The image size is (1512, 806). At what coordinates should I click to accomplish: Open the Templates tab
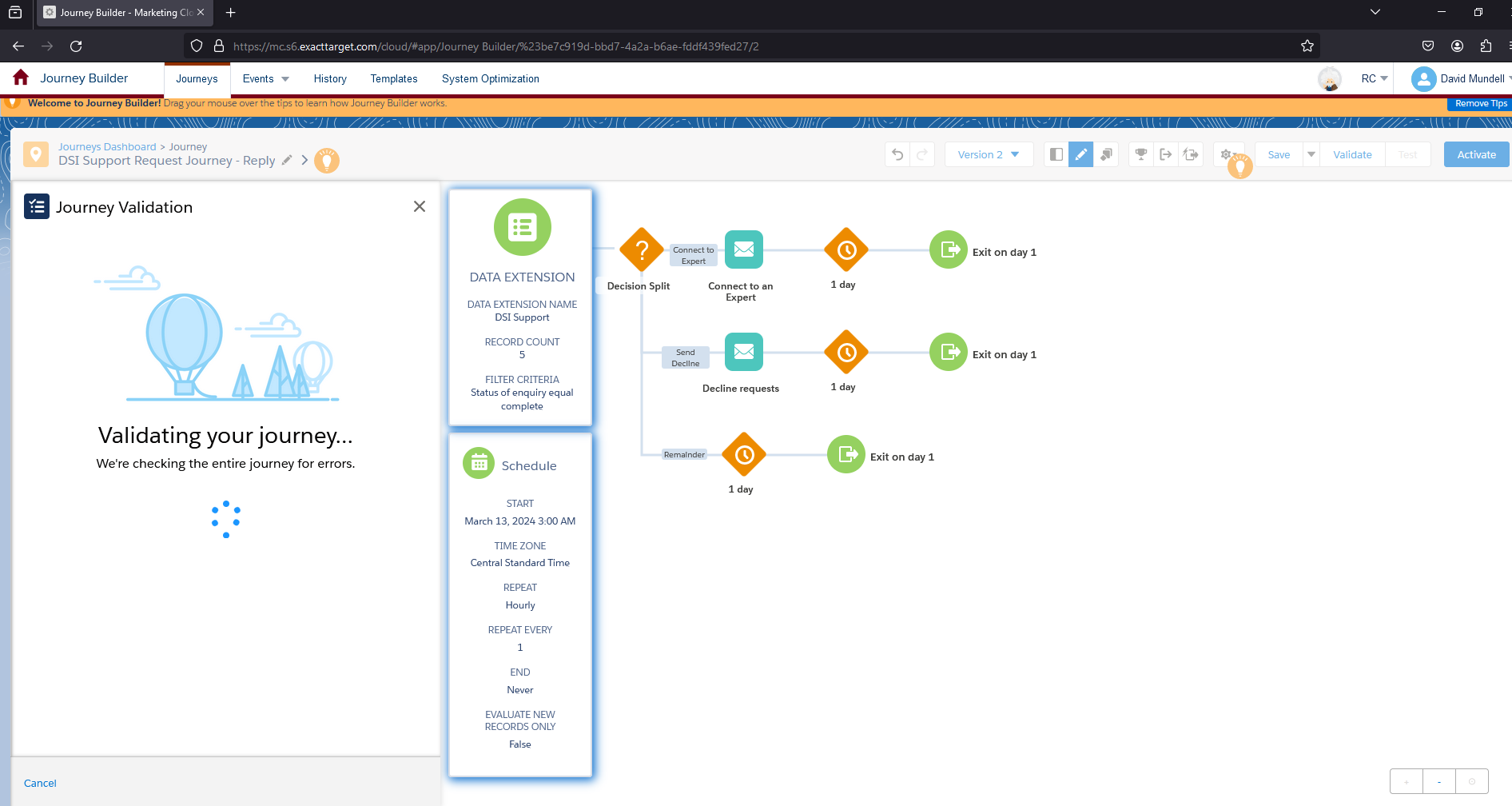(394, 79)
